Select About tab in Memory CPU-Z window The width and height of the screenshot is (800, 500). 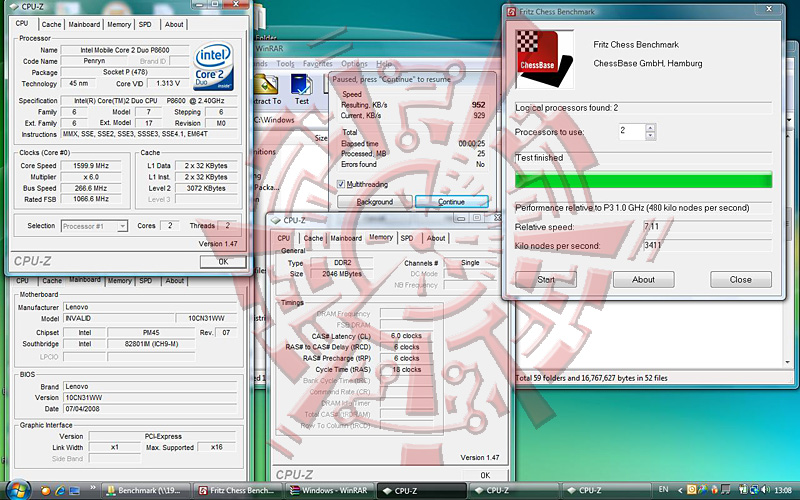pos(436,238)
